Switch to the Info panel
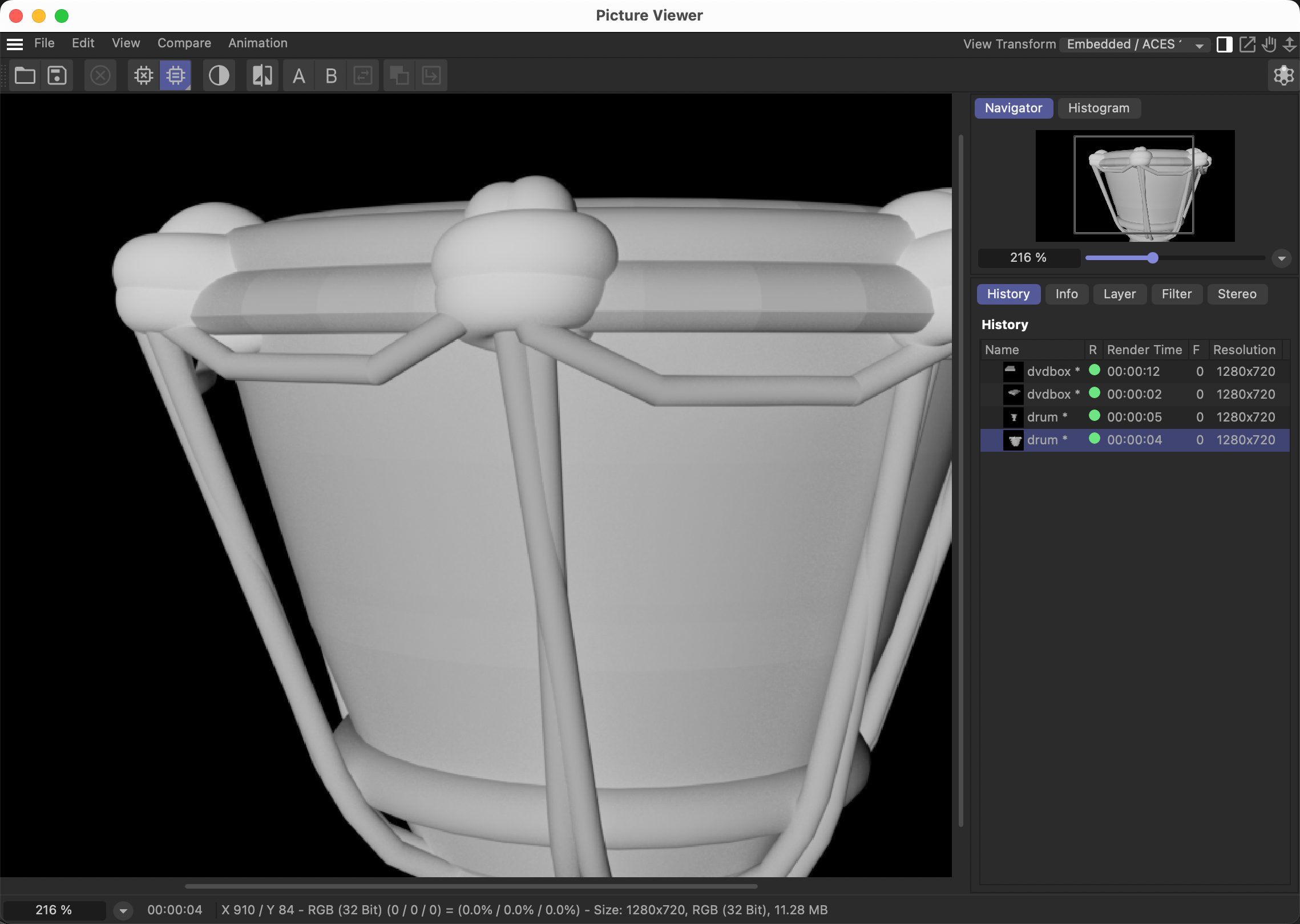 pyautogui.click(x=1067, y=294)
